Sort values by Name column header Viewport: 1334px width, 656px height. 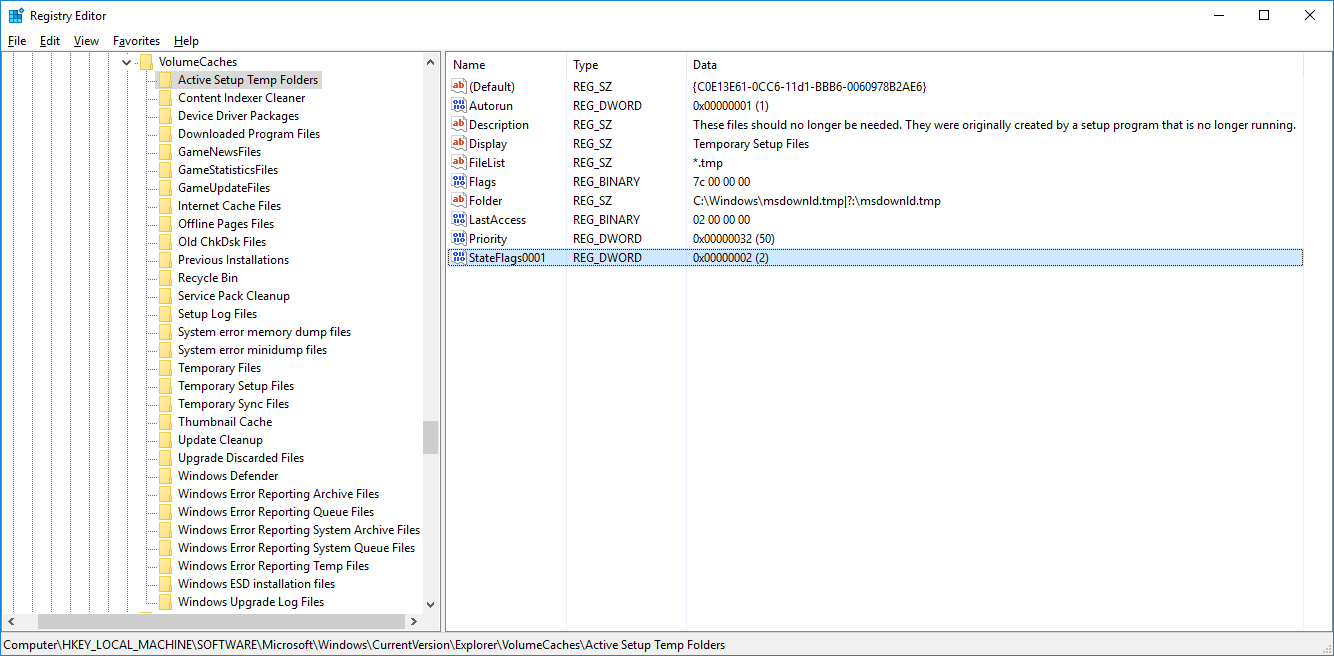tap(506, 65)
